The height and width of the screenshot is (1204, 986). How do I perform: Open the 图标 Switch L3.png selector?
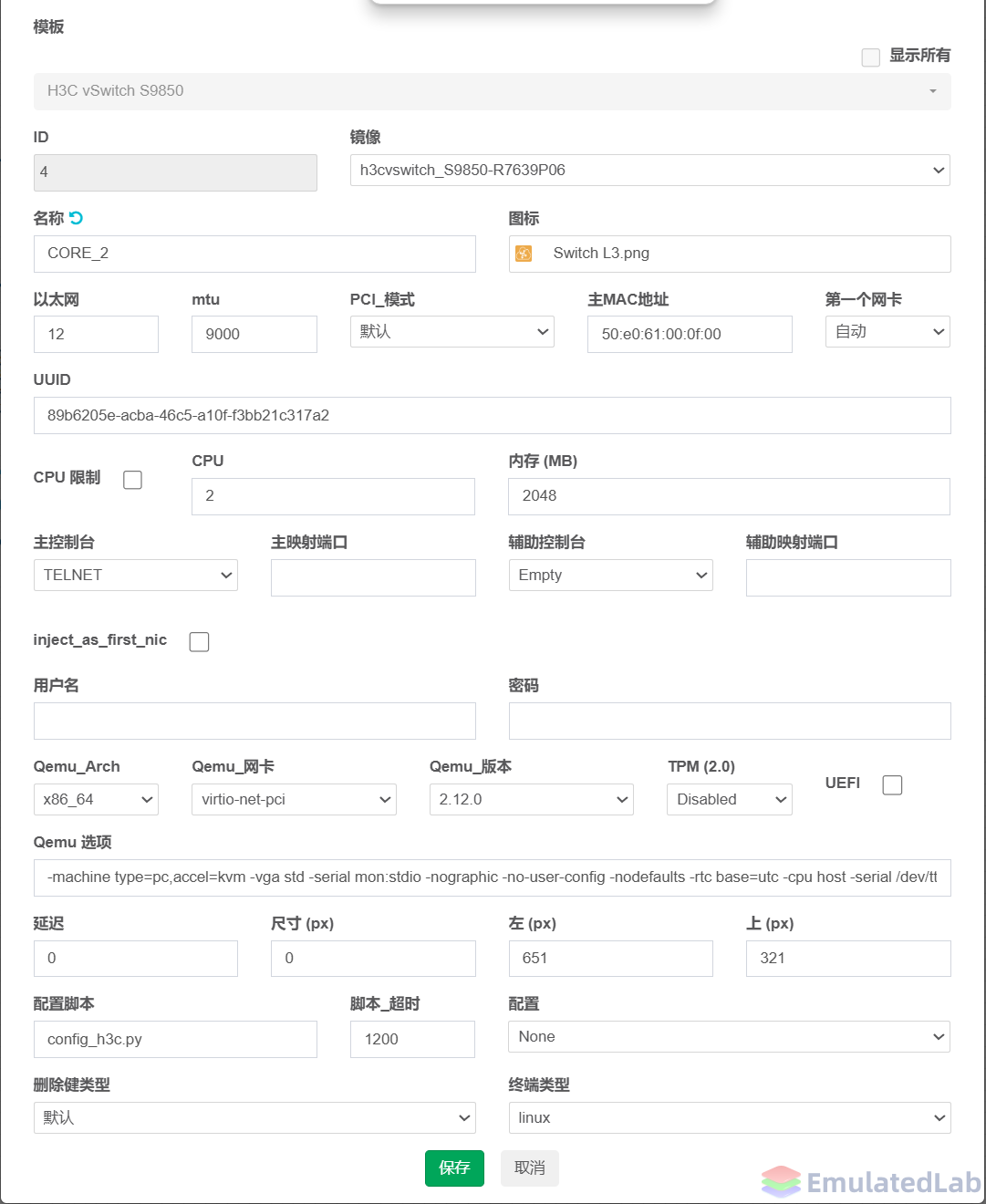tap(730, 254)
